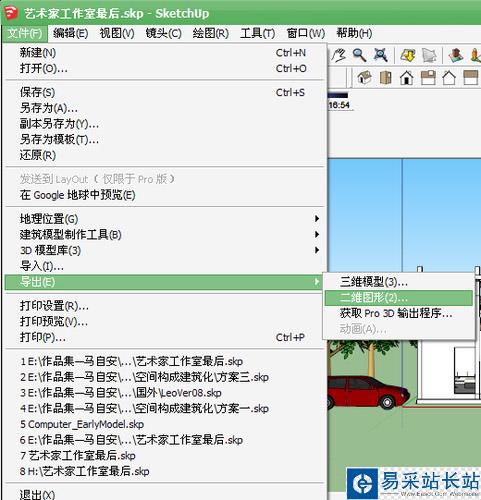The image size is (481, 500).
Task: Choose 导入(I)... menu entry
Action: (x=164, y=266)
